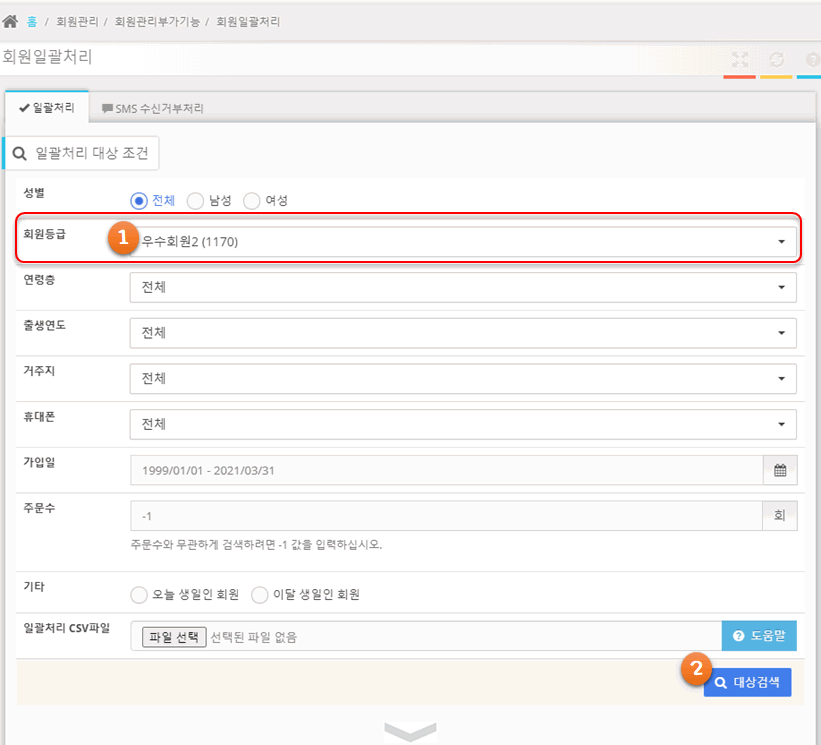Select 오늘 생일인 회원 radio

click(139, 595)
